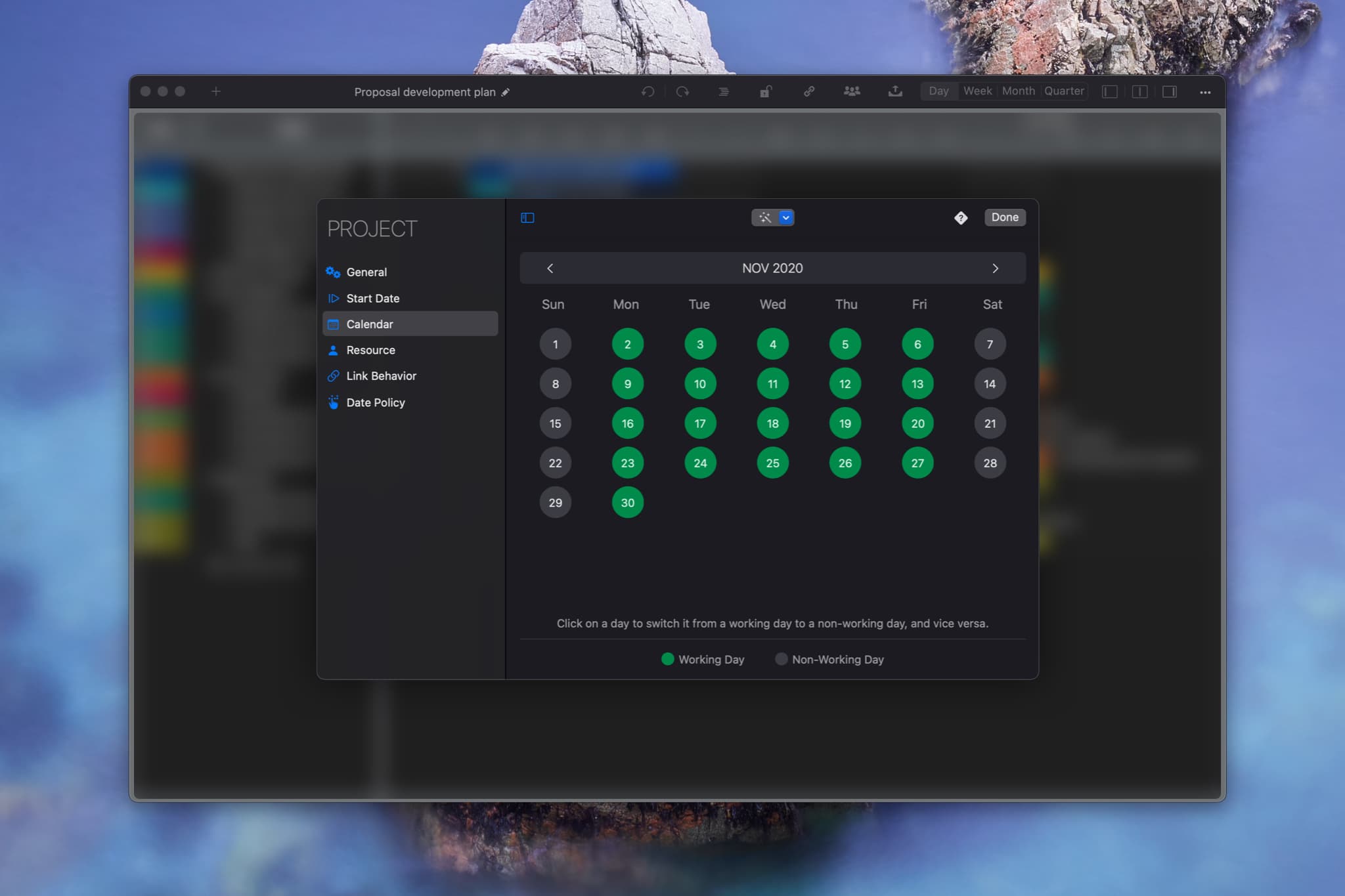Click the link chain toolbar icon

809,92
